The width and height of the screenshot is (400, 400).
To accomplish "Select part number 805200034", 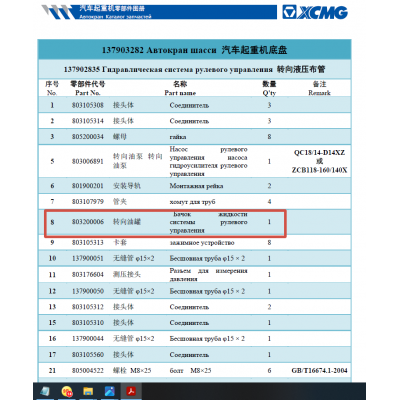I will coord(88,137).
